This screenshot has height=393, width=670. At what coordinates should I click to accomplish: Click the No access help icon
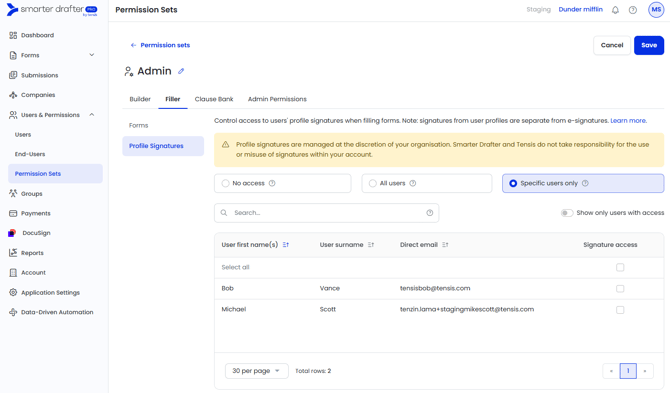(272, 183)
